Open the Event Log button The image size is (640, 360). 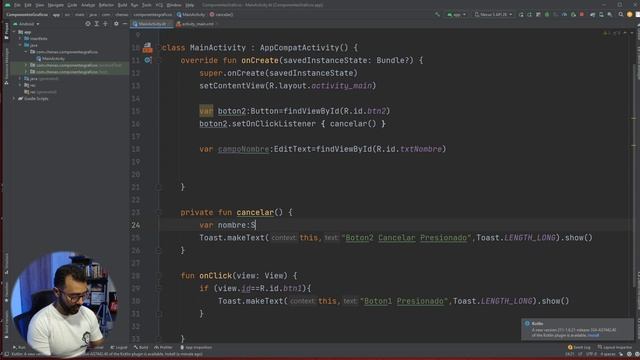579,347
